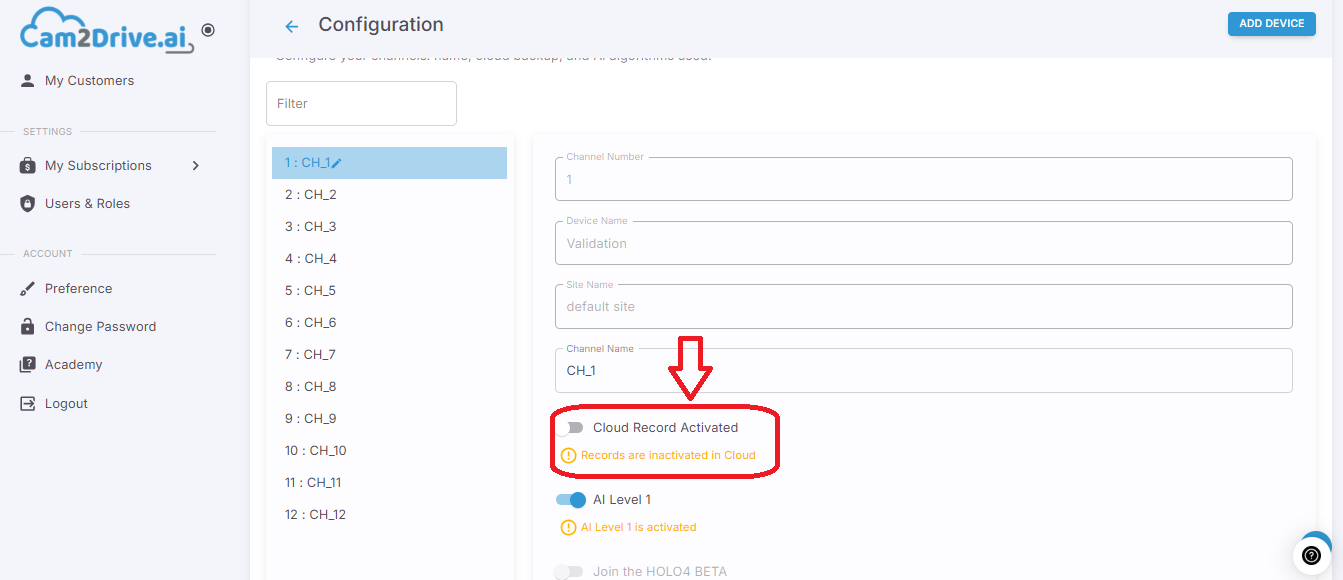The height and width of the screenshot is (580, 1343).
Task: Toggle Join the HOLO4 BETA switch
Action: point(569,572)
